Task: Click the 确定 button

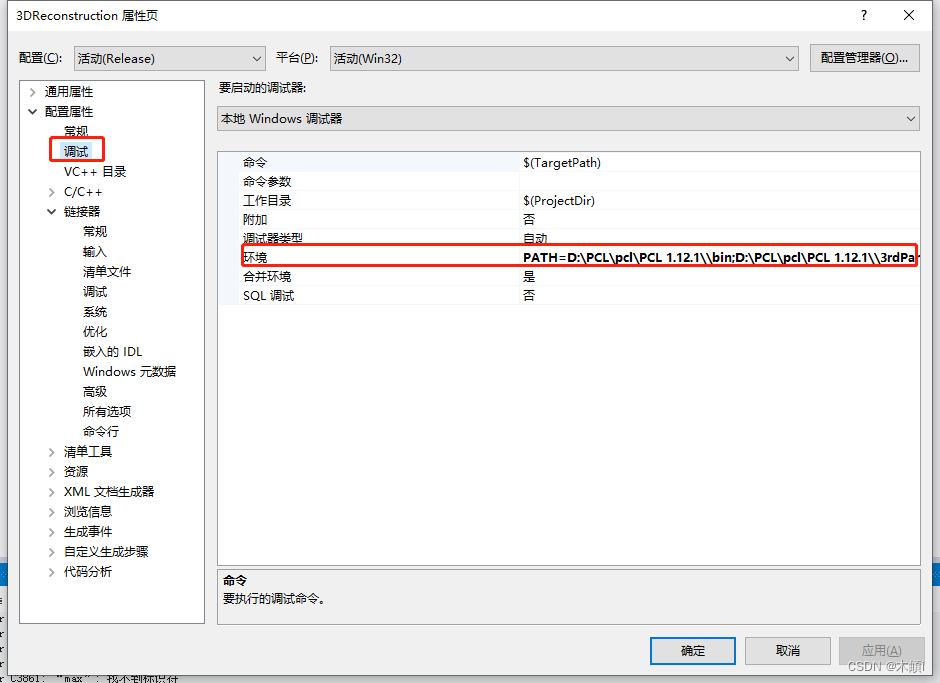Action: click(x=692, y=651)
